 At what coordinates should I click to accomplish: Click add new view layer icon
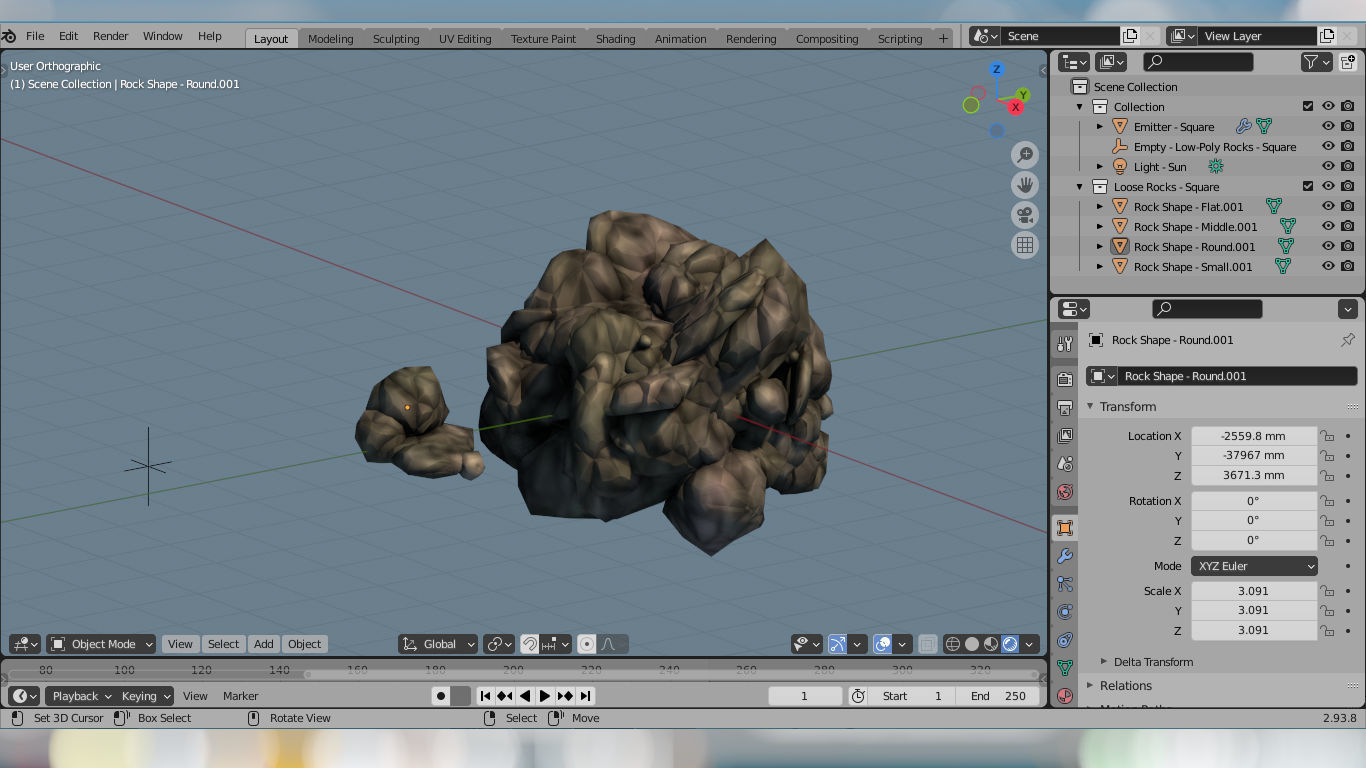(1327, 36)
